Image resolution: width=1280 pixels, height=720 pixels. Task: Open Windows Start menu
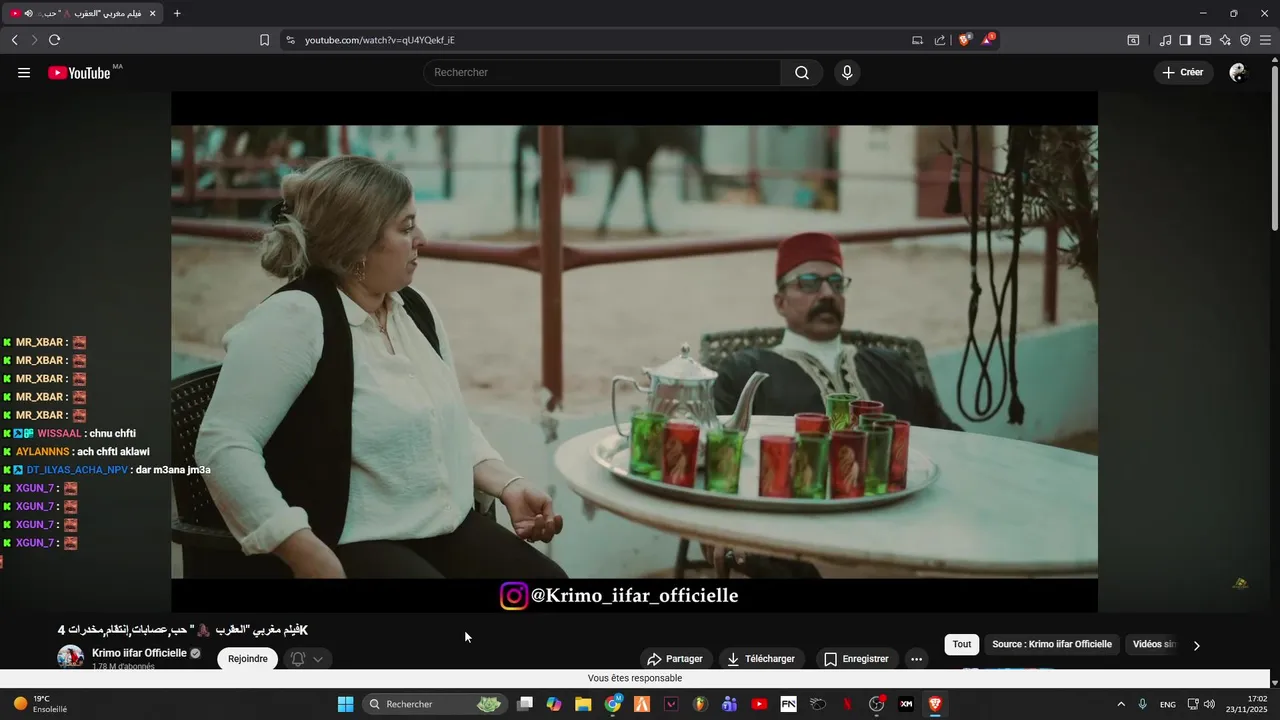click(x=345, y=704)
